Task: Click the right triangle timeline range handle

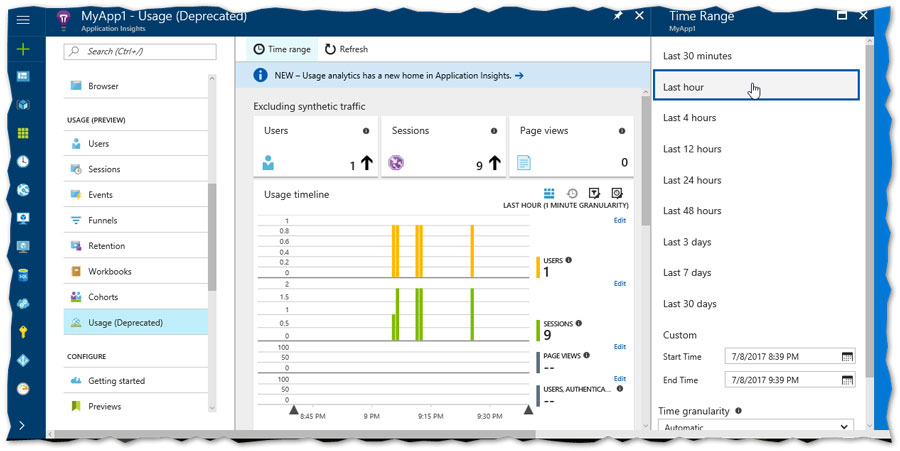Action: click(x=529, y=409)
